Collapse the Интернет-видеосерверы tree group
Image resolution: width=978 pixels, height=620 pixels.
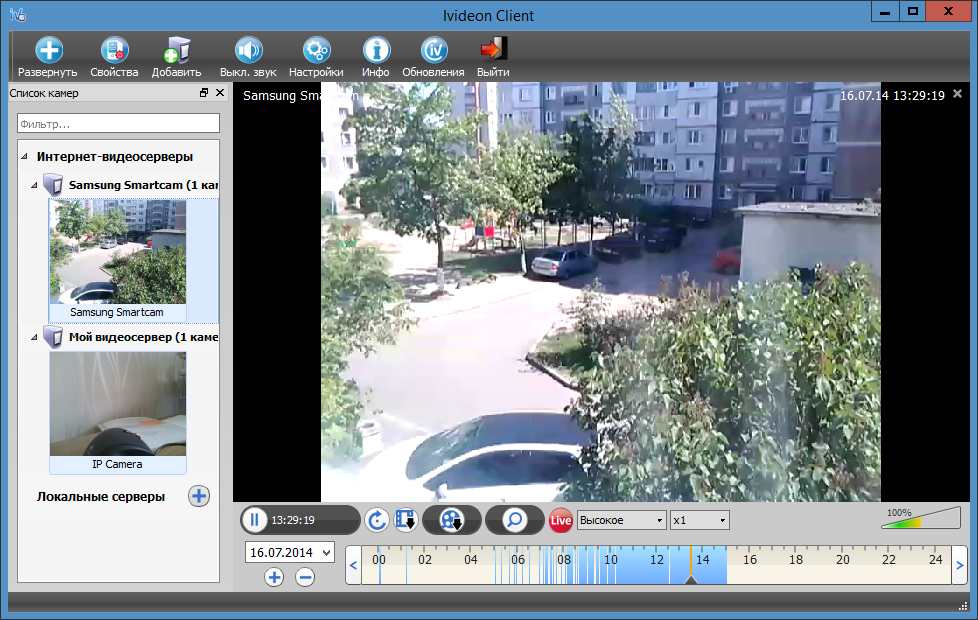pos(24,157)
